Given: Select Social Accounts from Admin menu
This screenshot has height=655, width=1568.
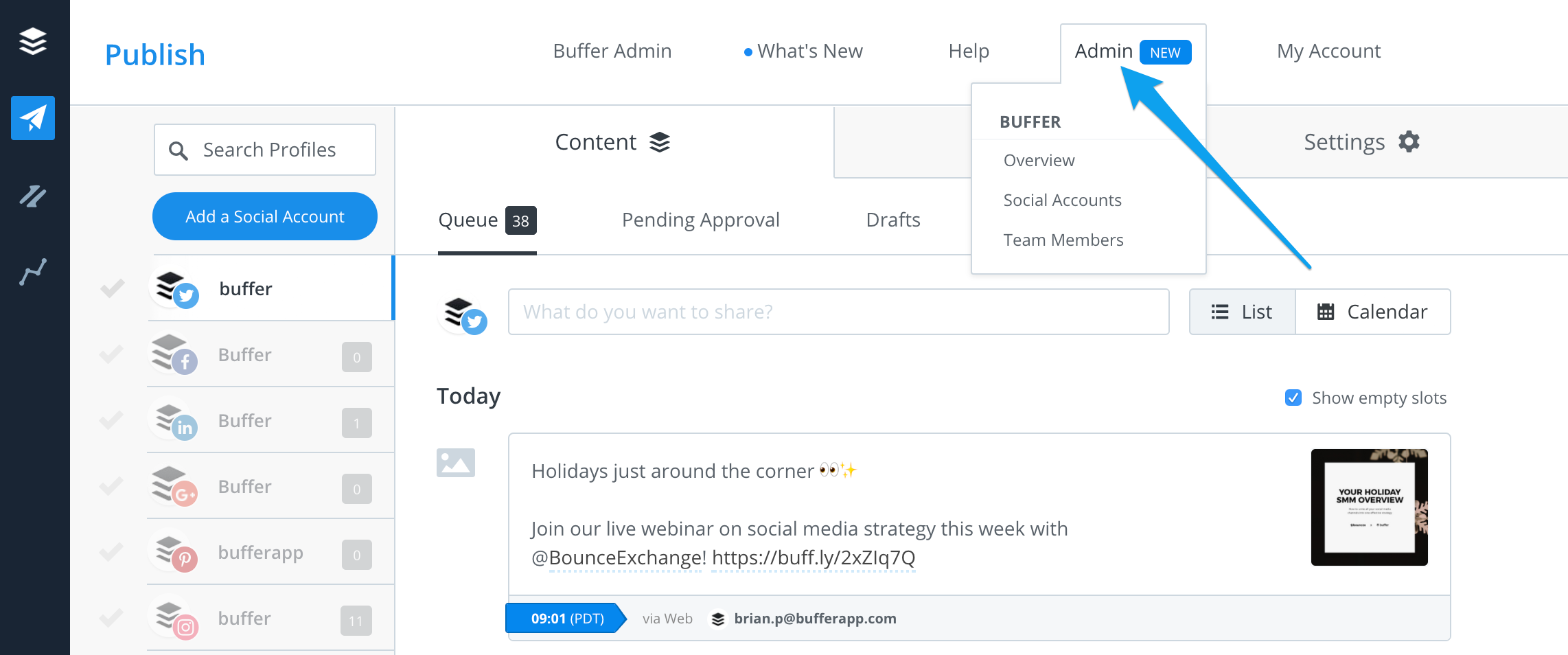Looking at the screenshot, I should point(1061,200).
